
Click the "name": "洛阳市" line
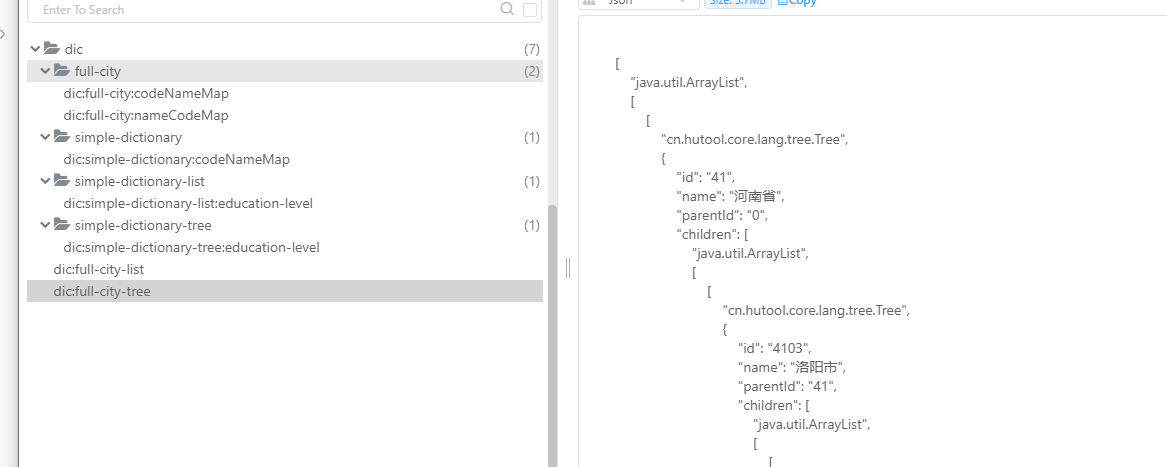(793, 367)
